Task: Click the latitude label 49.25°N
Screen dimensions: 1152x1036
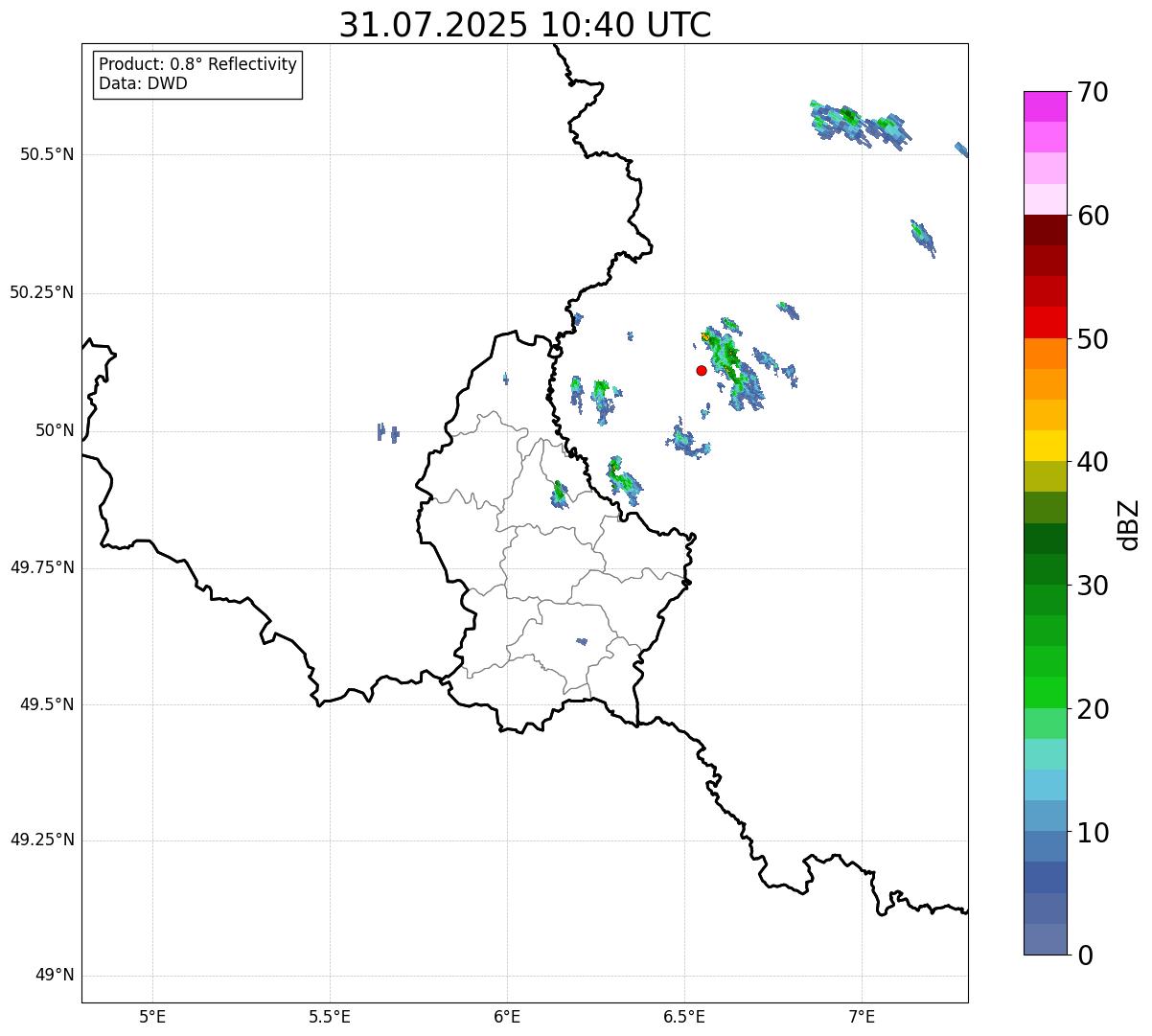Action: point(42,840)
